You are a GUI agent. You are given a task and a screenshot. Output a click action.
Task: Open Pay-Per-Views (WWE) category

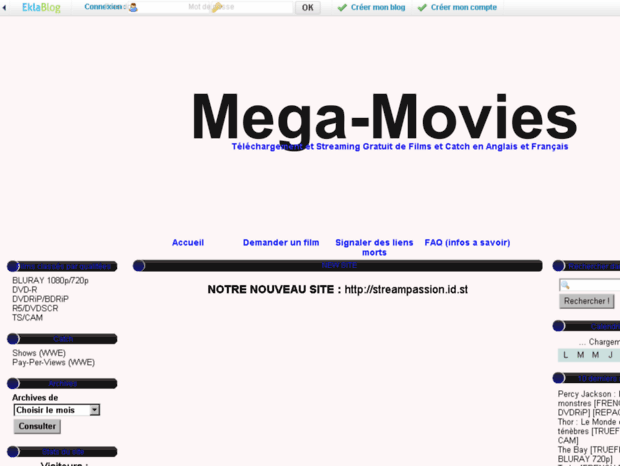click(53, 362)
